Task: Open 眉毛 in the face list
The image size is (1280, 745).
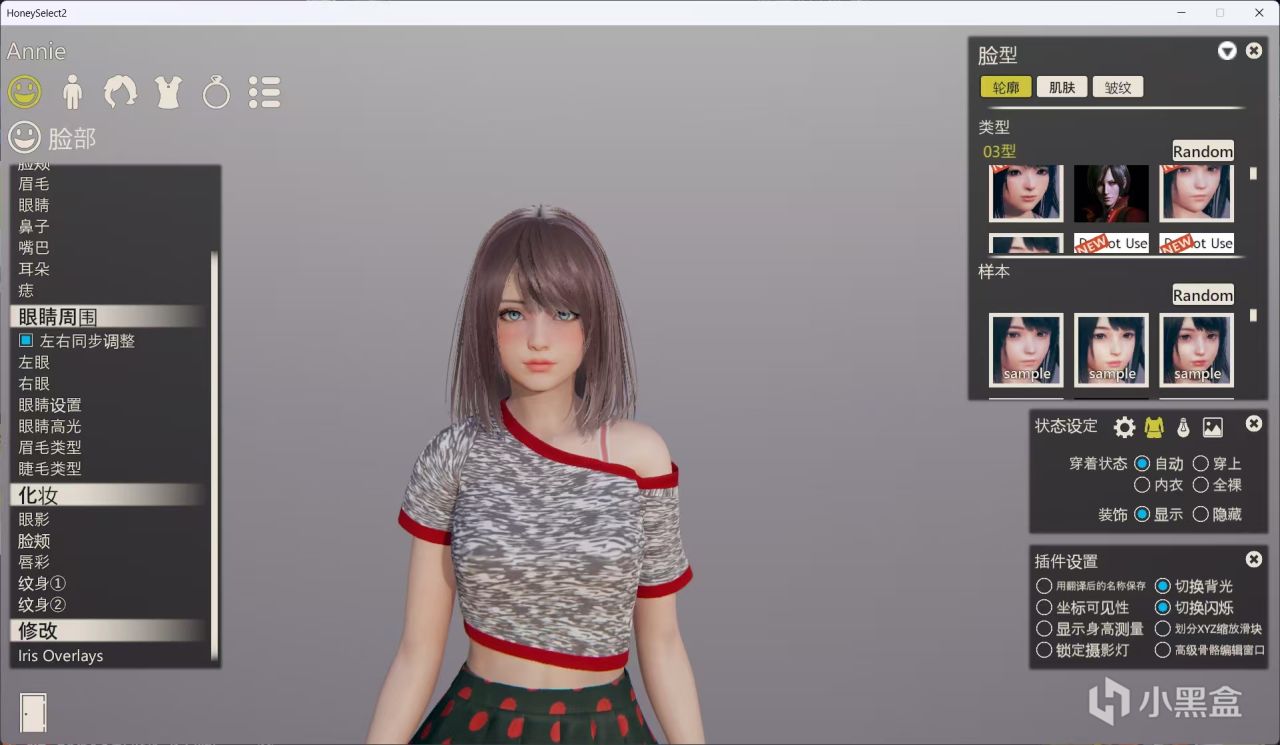Action: click(x=34, y=184)
